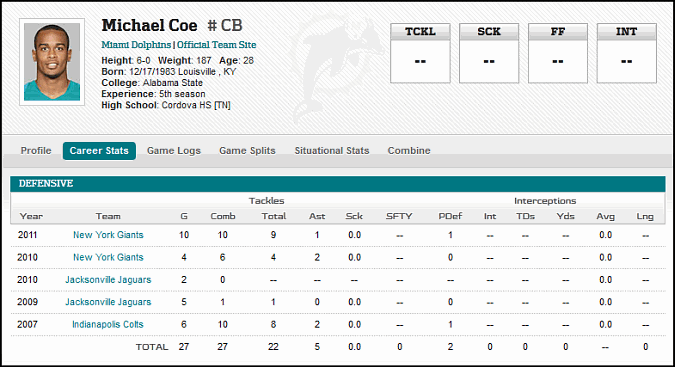Click the 2010 Jacksonville Jaguars team link

(108, 280)
